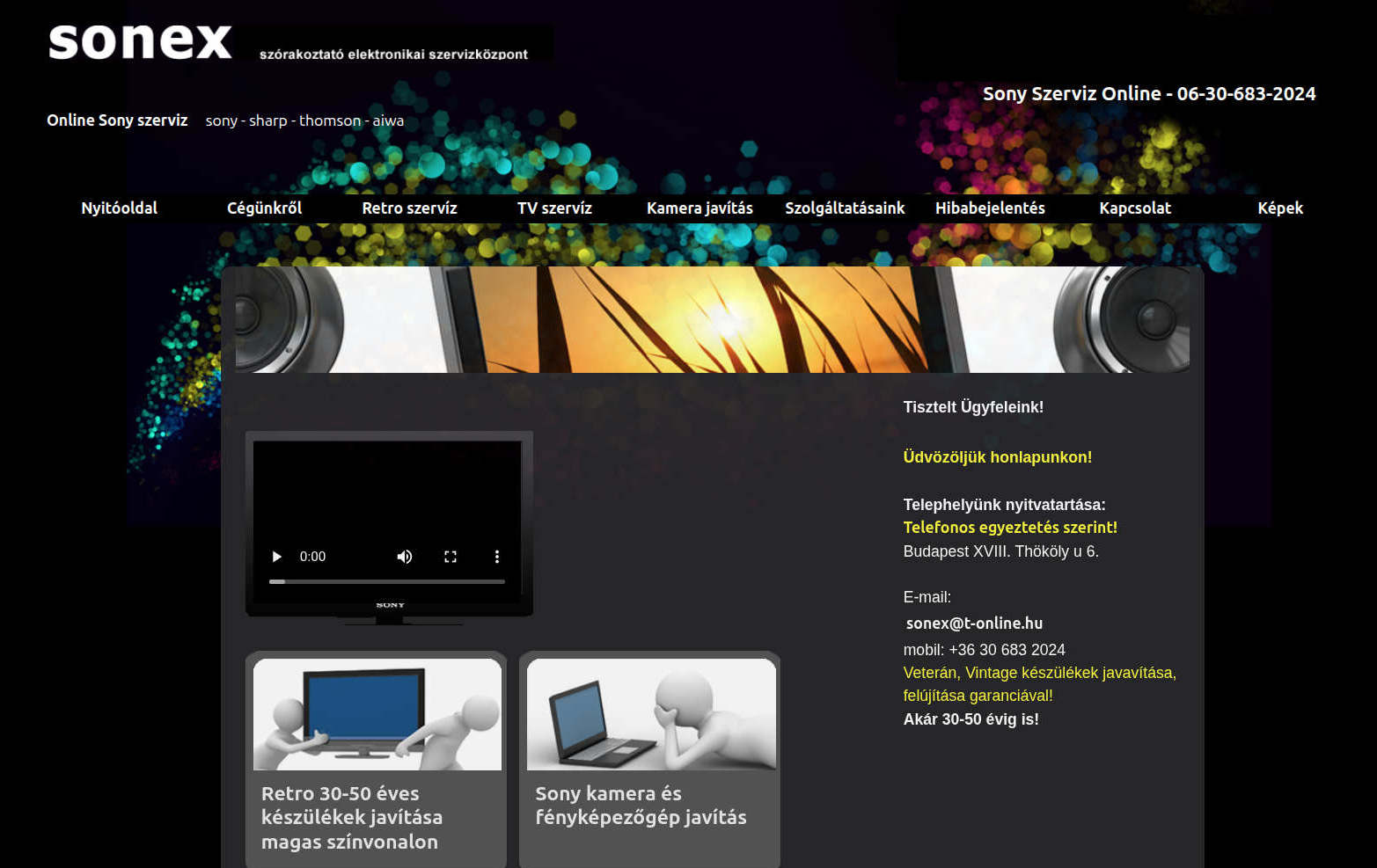The width and height of the screenshot is (1377, 868).
Task: Open the Nyitóoldal menu item
Action: tap(120, 208)
